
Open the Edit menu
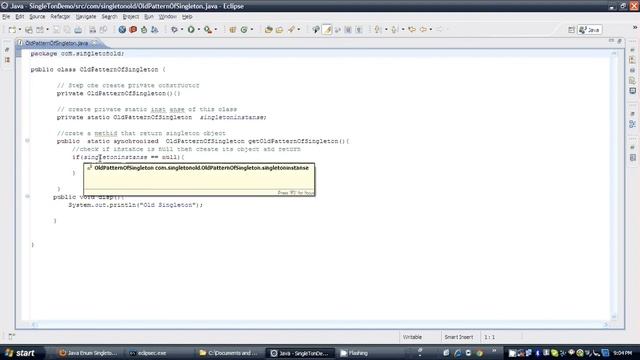pyautogui.click(x=20, y=17)
